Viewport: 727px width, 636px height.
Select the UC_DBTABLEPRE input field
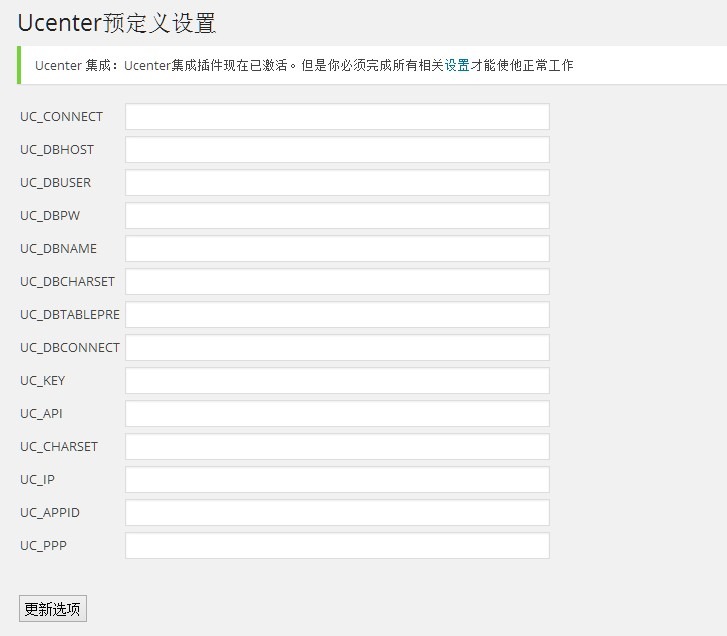point(337,314)
